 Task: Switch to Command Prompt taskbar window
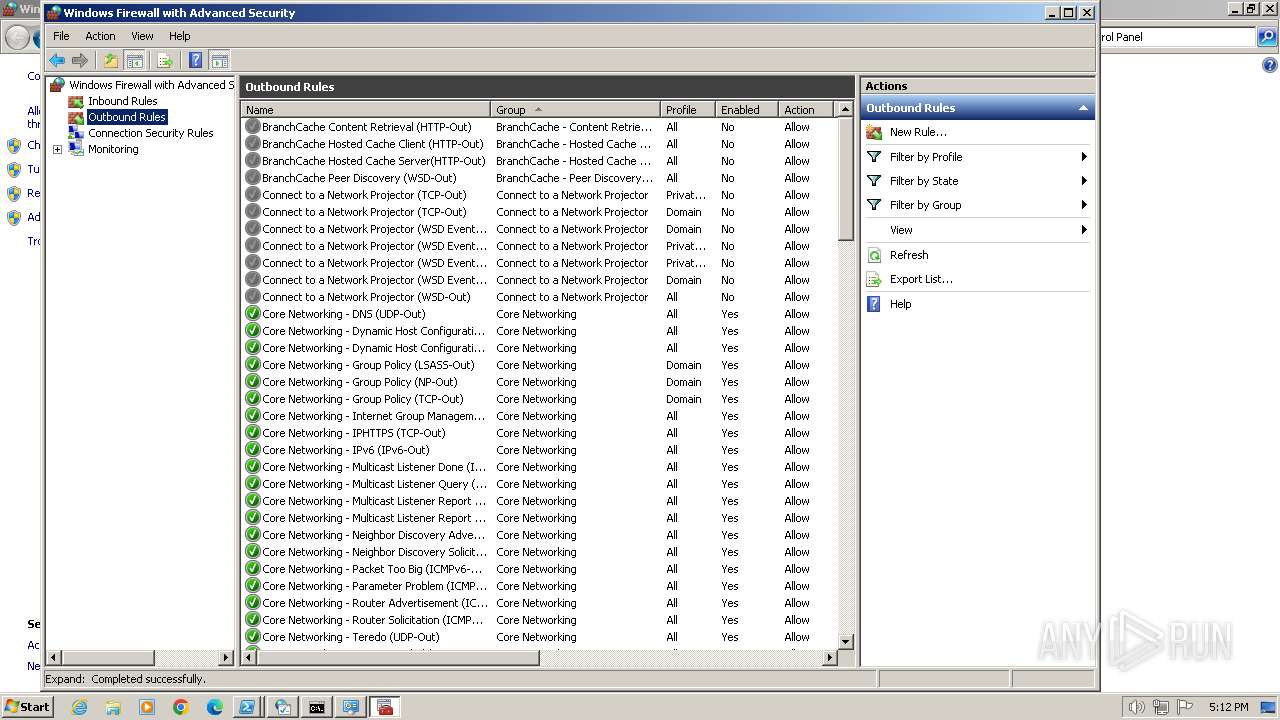pyautogui.click(x=316, y=707)
